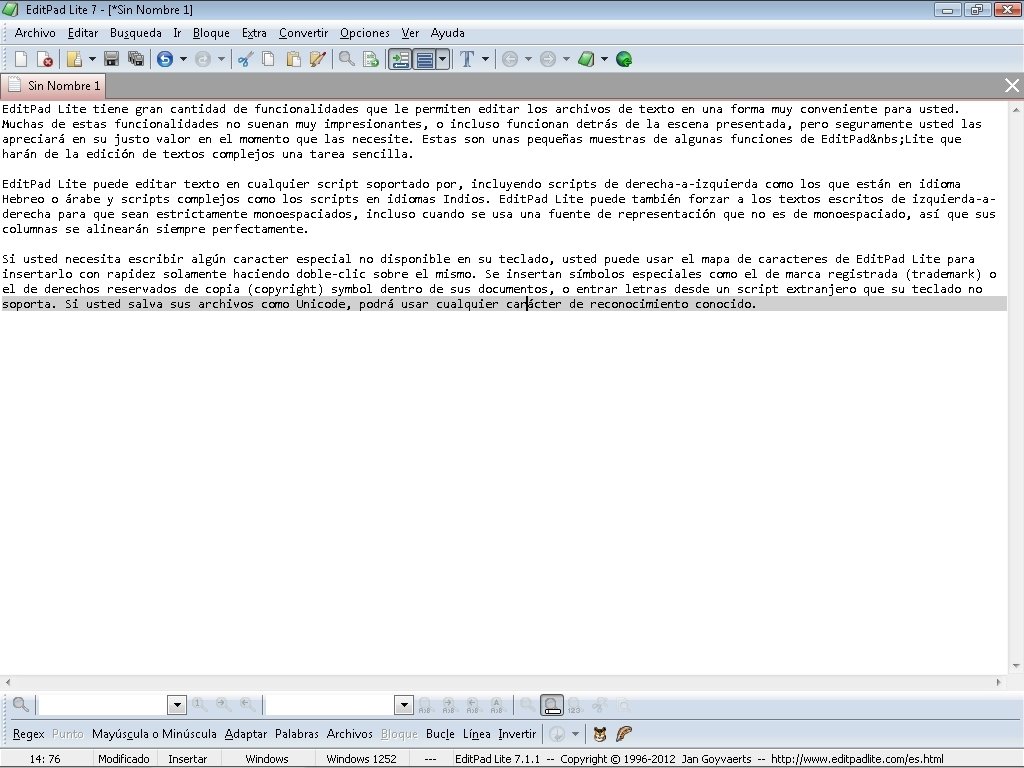Toggle the Palabras whole-words option

[x=296, y=734]
